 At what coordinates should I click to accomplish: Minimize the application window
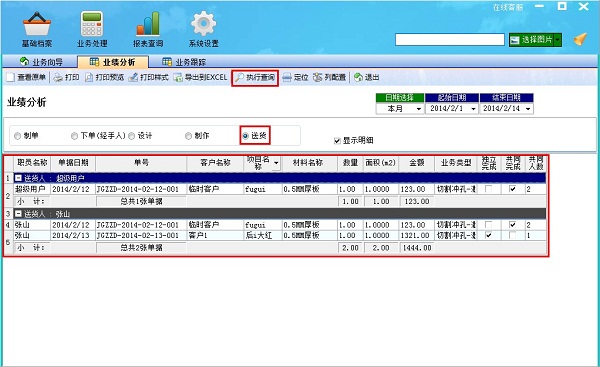tap(540, 7)
